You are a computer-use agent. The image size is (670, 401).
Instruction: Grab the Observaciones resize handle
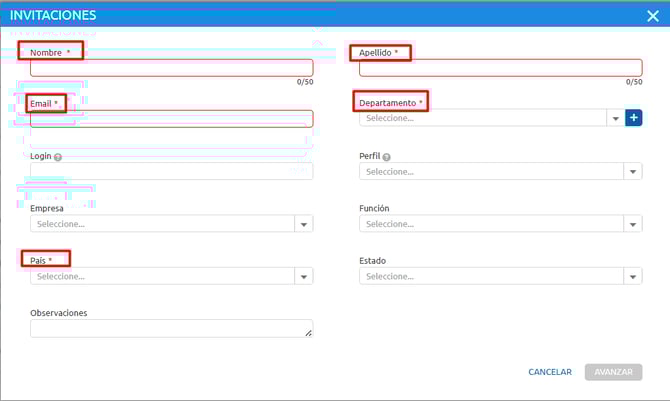pos(308,333)
